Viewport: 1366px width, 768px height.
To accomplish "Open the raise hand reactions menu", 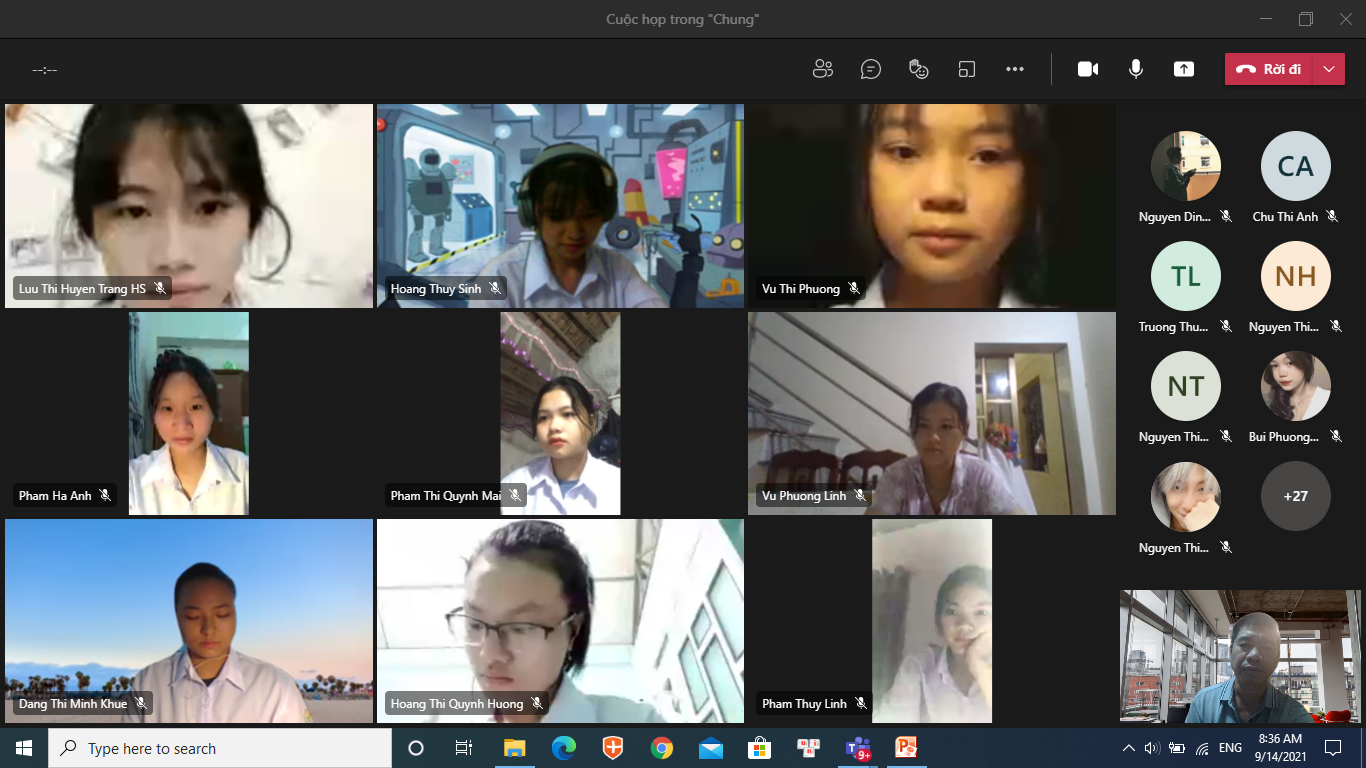I will [919, 69].
